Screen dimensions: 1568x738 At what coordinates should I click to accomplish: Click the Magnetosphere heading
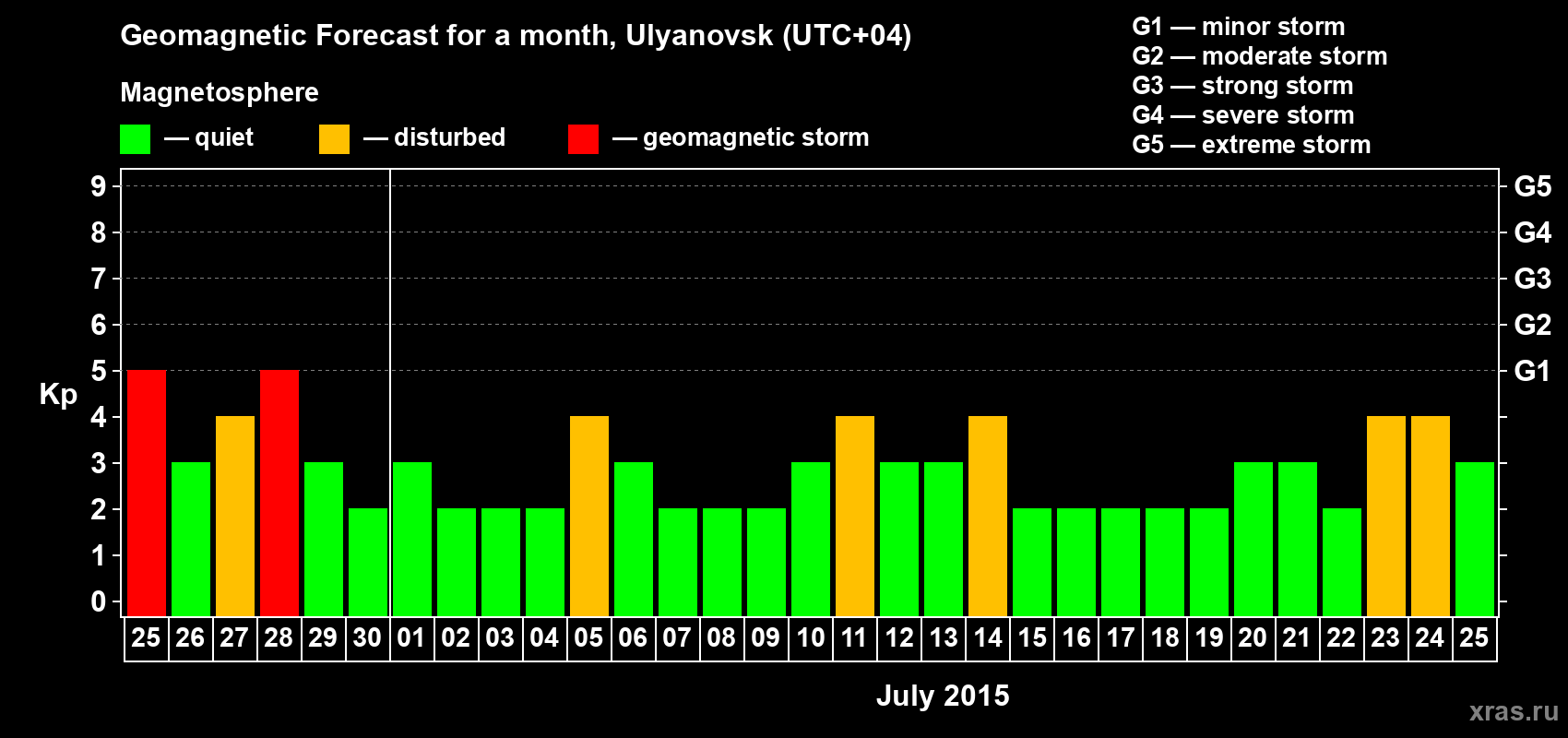click(220, 93)
